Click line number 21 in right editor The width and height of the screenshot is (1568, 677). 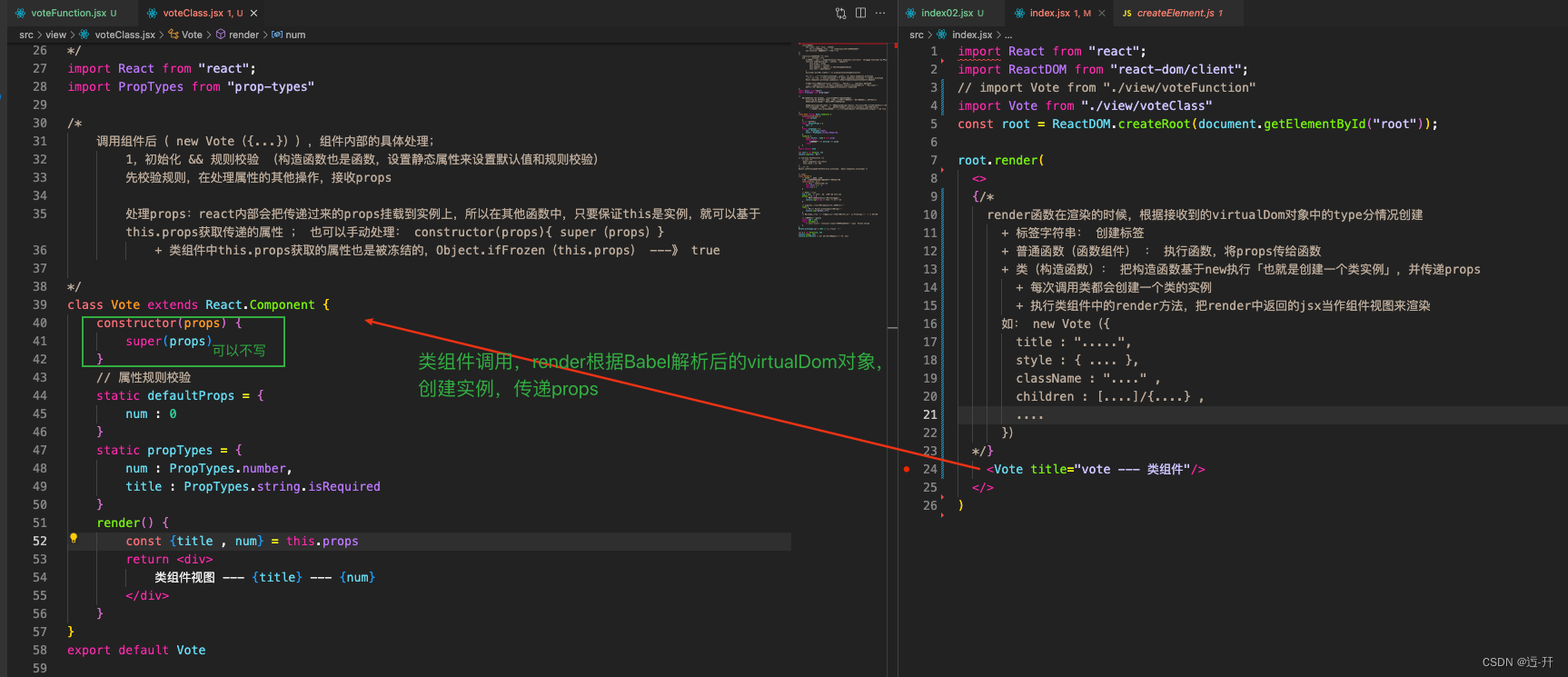(x=929, y=414)
